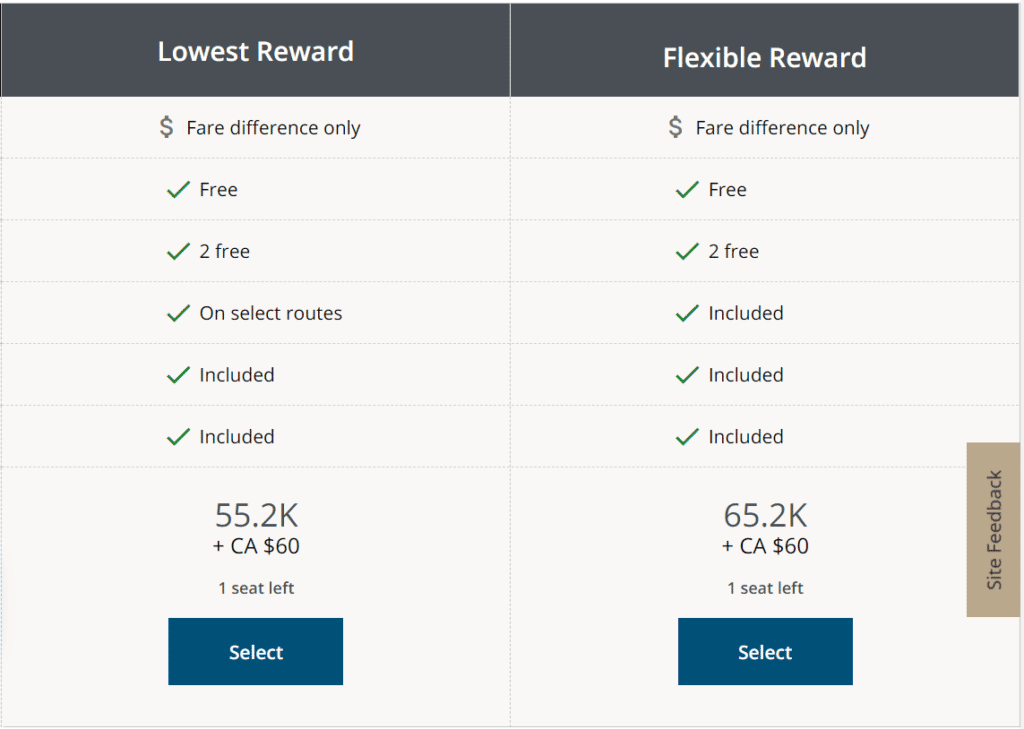Screen dimensions: 1024x729
Task: Click dollar icon under Flexible Reward
Action: (x=676, y=127)
